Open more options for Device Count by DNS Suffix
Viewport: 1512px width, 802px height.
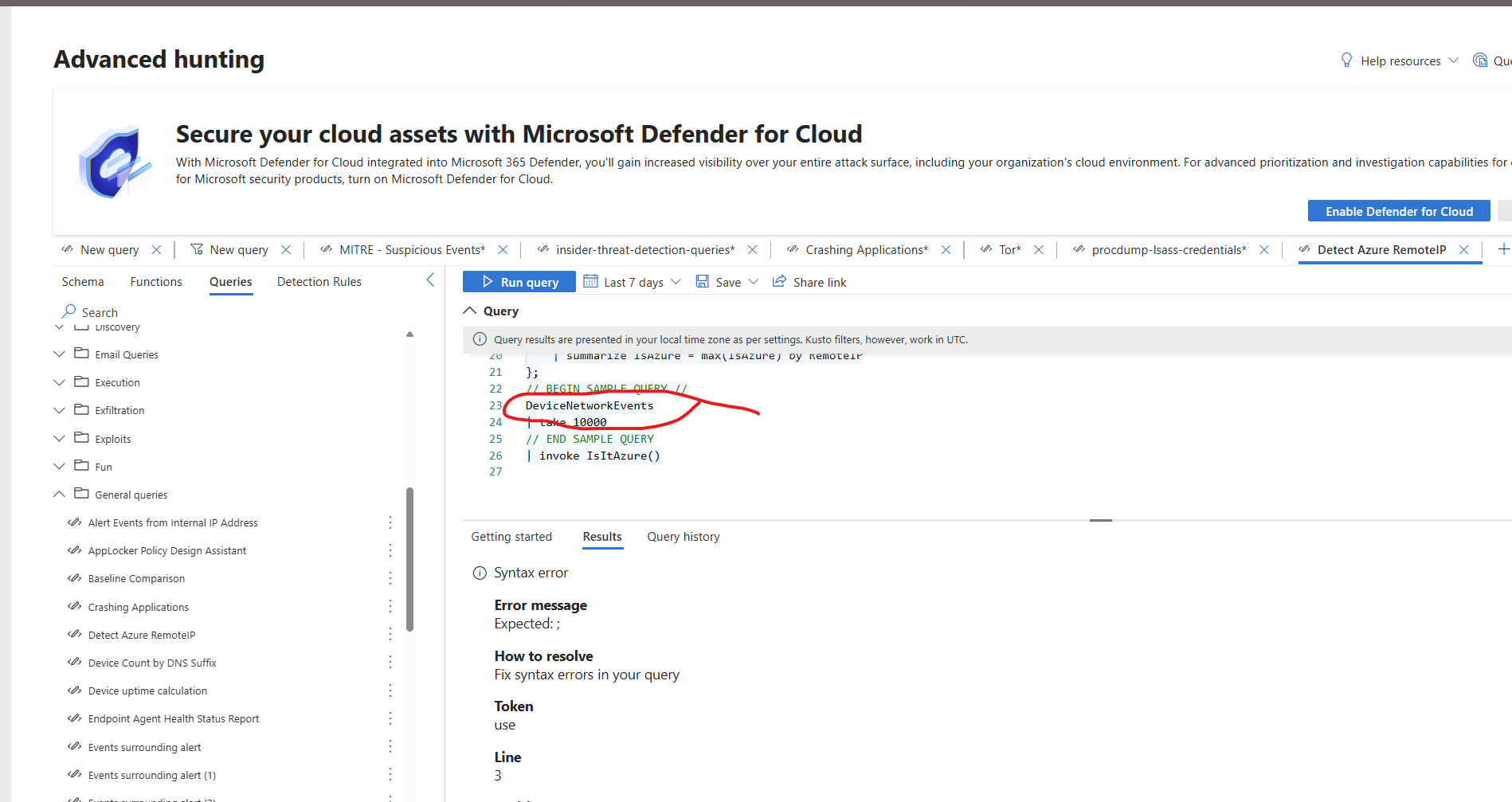(390, 663)
